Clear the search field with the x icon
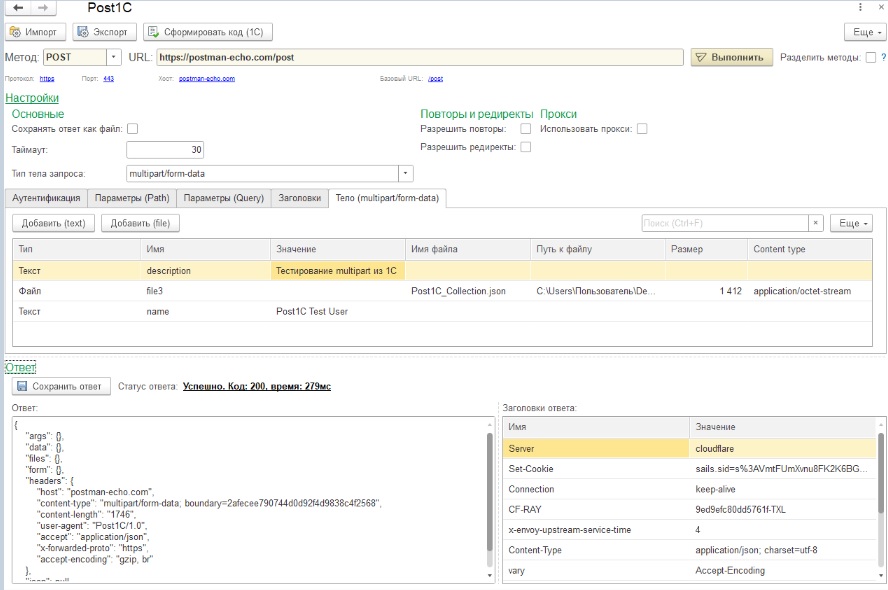The width and height of the screenshot is (888, 590). [816, 223]
